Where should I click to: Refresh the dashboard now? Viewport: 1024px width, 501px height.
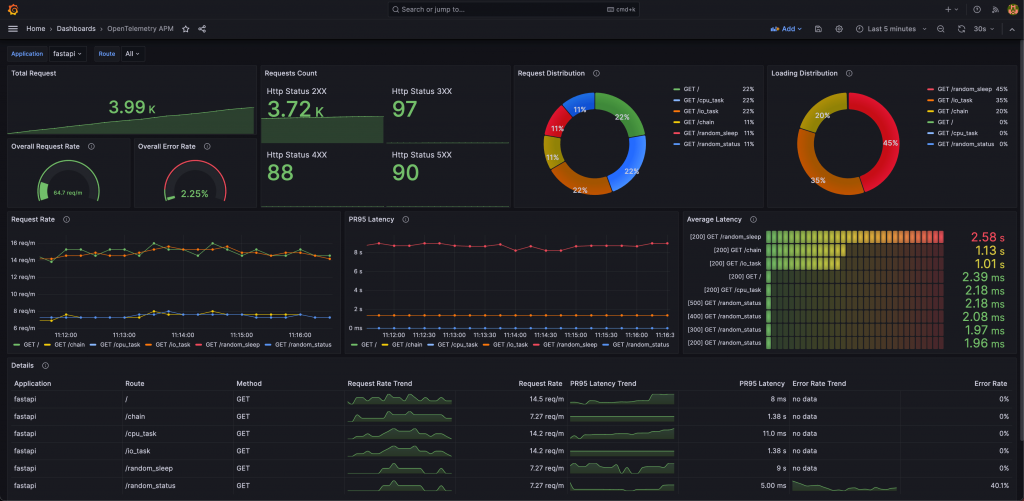click(961, 29)
